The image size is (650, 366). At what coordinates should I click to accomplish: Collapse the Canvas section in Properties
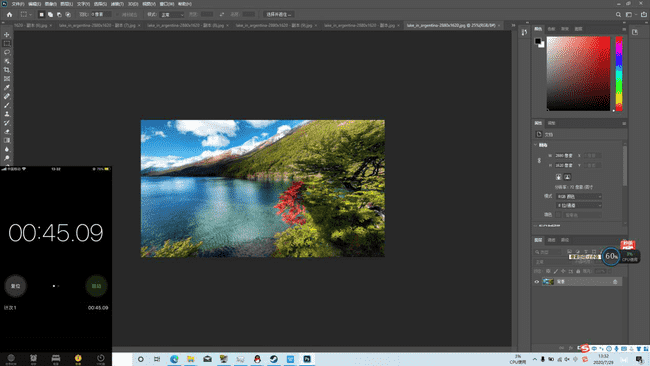coord(535,145)
